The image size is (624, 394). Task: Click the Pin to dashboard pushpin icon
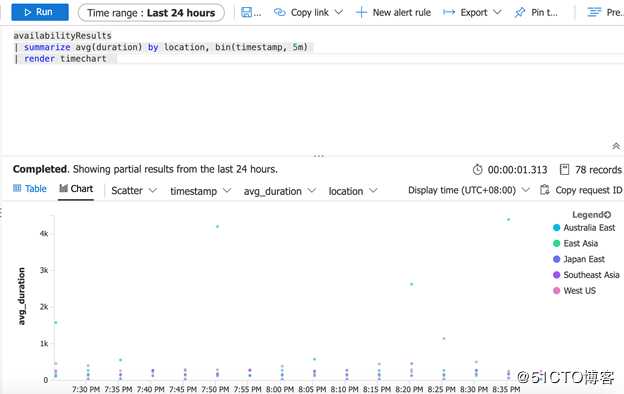tap(519, 13)
